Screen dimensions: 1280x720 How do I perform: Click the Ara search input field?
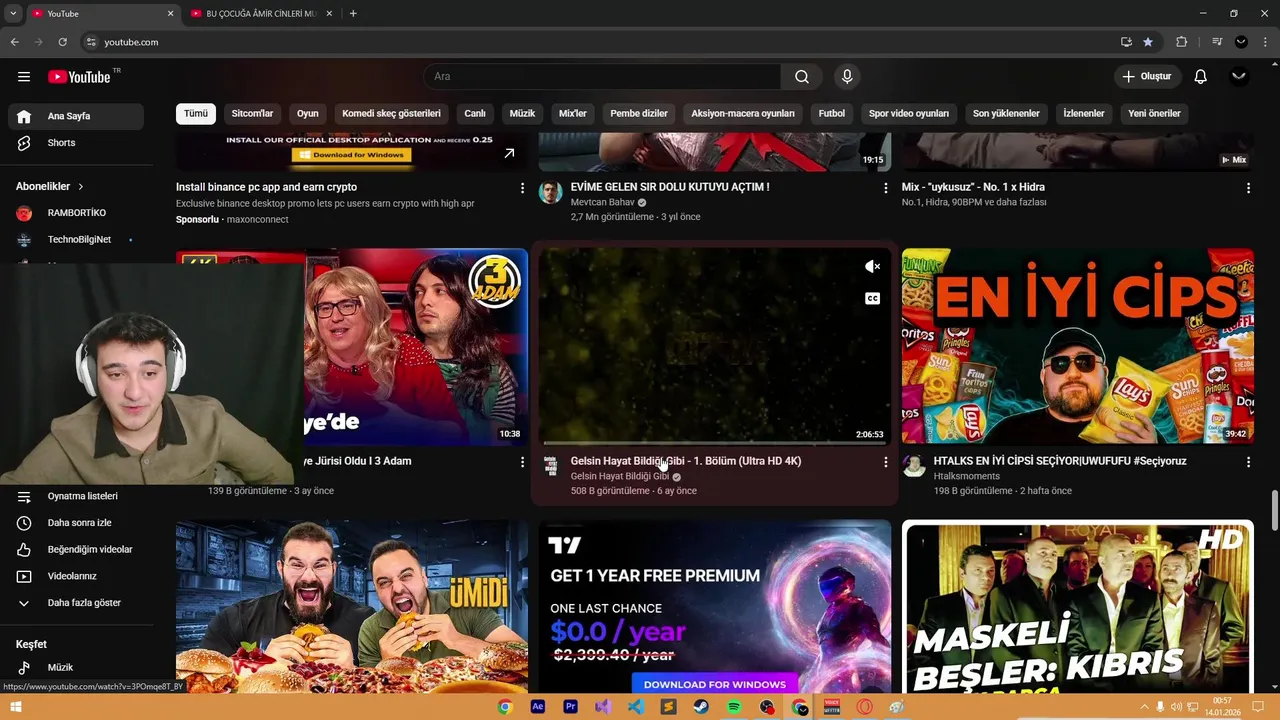point(602,77)
